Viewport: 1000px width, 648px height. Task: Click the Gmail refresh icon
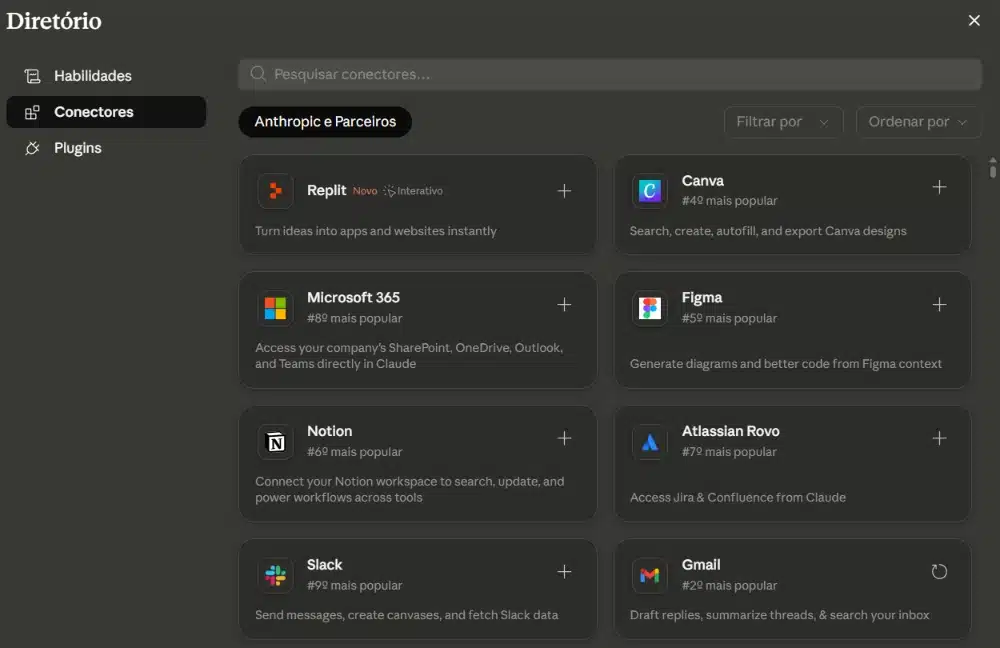coord(939,571)
